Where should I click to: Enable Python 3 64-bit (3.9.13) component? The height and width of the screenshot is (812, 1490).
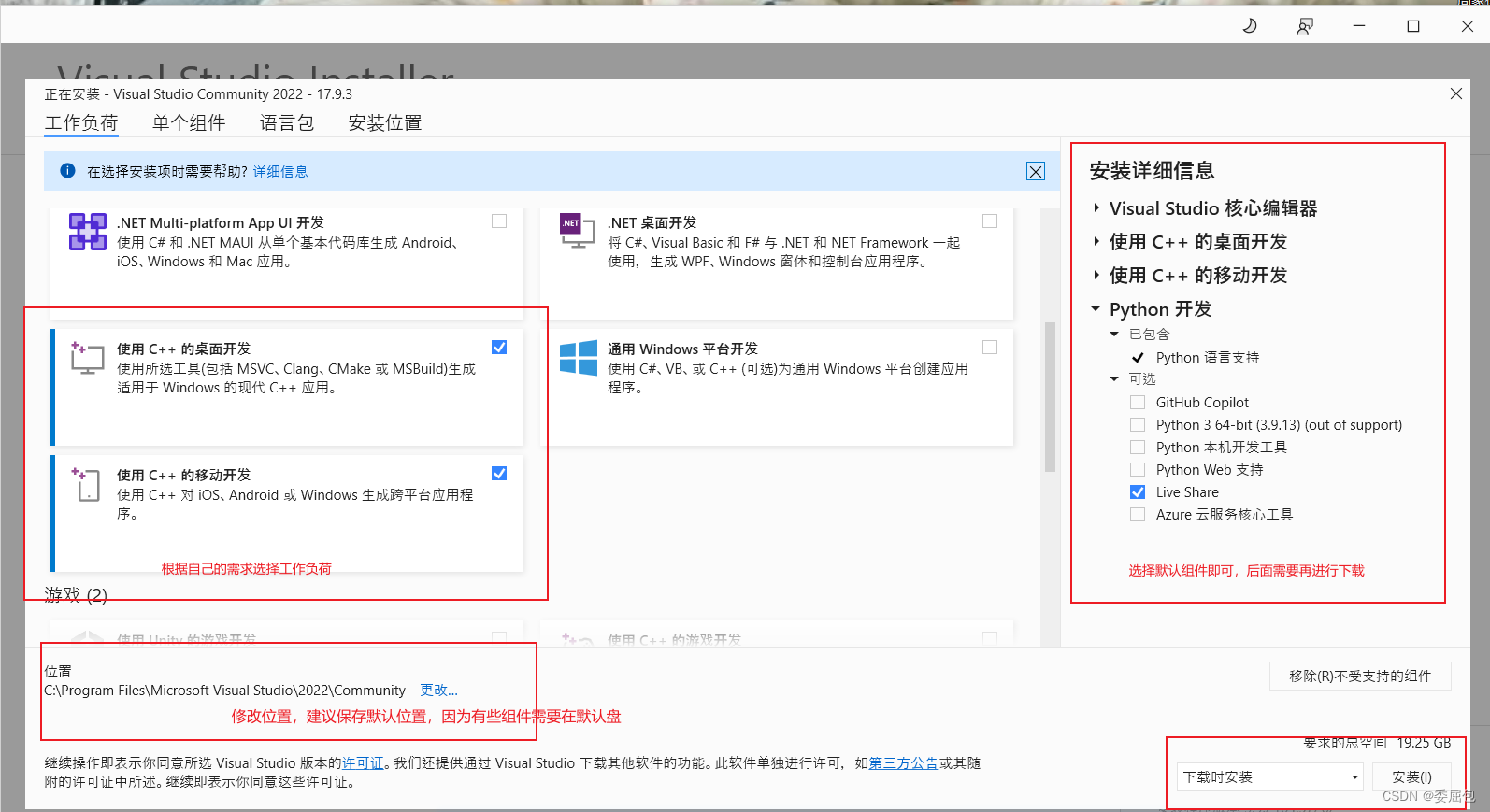point(1138,425)
